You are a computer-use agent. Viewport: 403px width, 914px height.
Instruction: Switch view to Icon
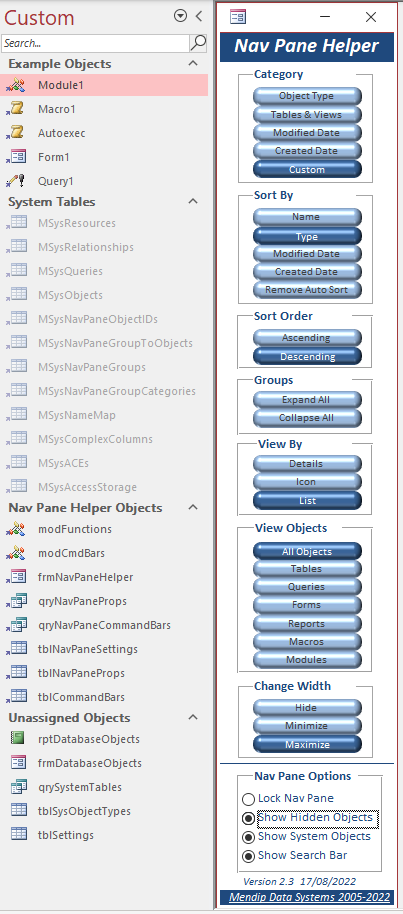coord(307,482)
